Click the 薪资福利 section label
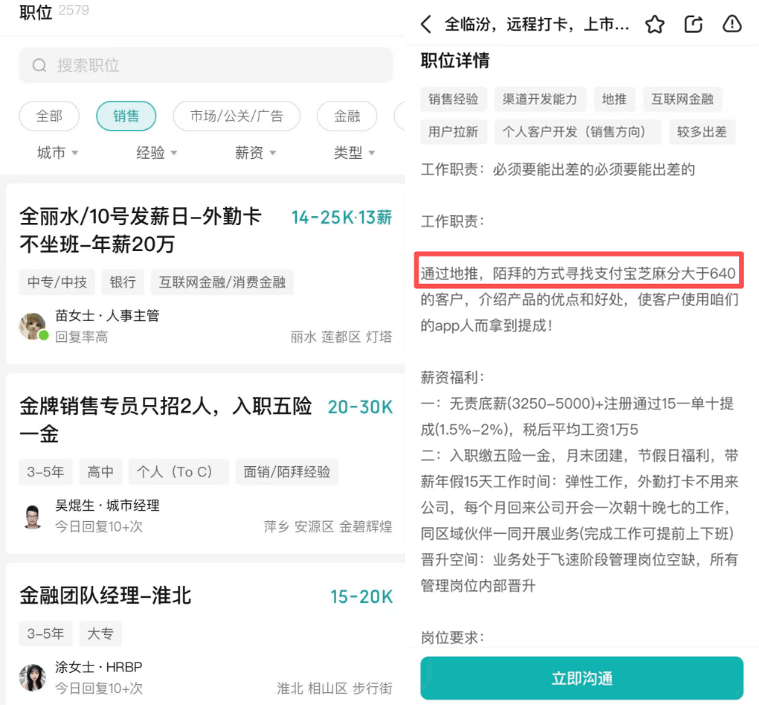 point(452,377)
